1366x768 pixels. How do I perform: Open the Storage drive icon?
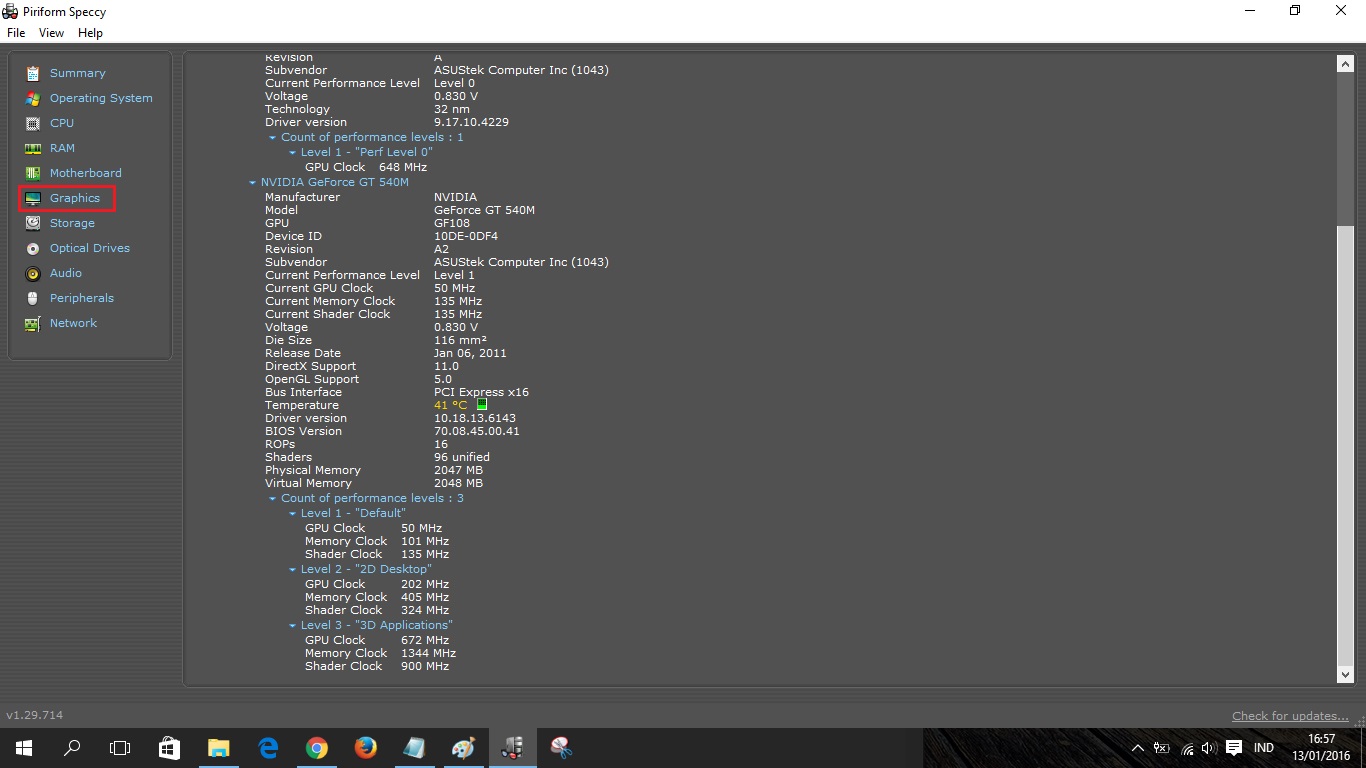pos(33,223)
